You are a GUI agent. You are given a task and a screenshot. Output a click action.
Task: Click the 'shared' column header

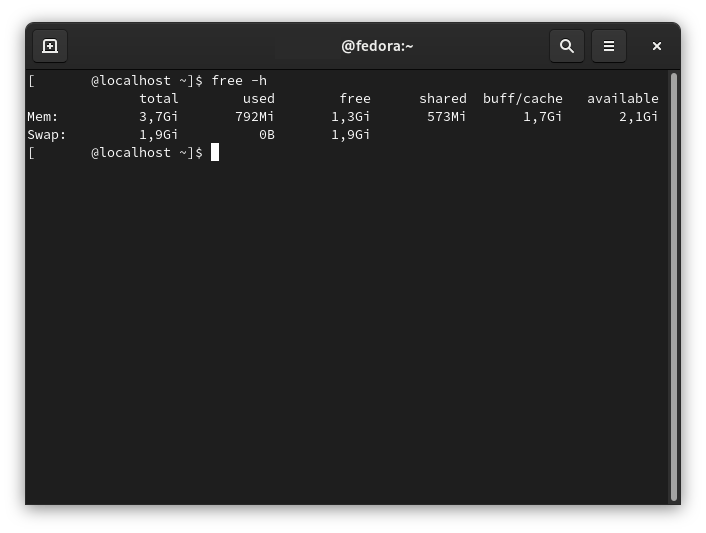click(443, 99)
